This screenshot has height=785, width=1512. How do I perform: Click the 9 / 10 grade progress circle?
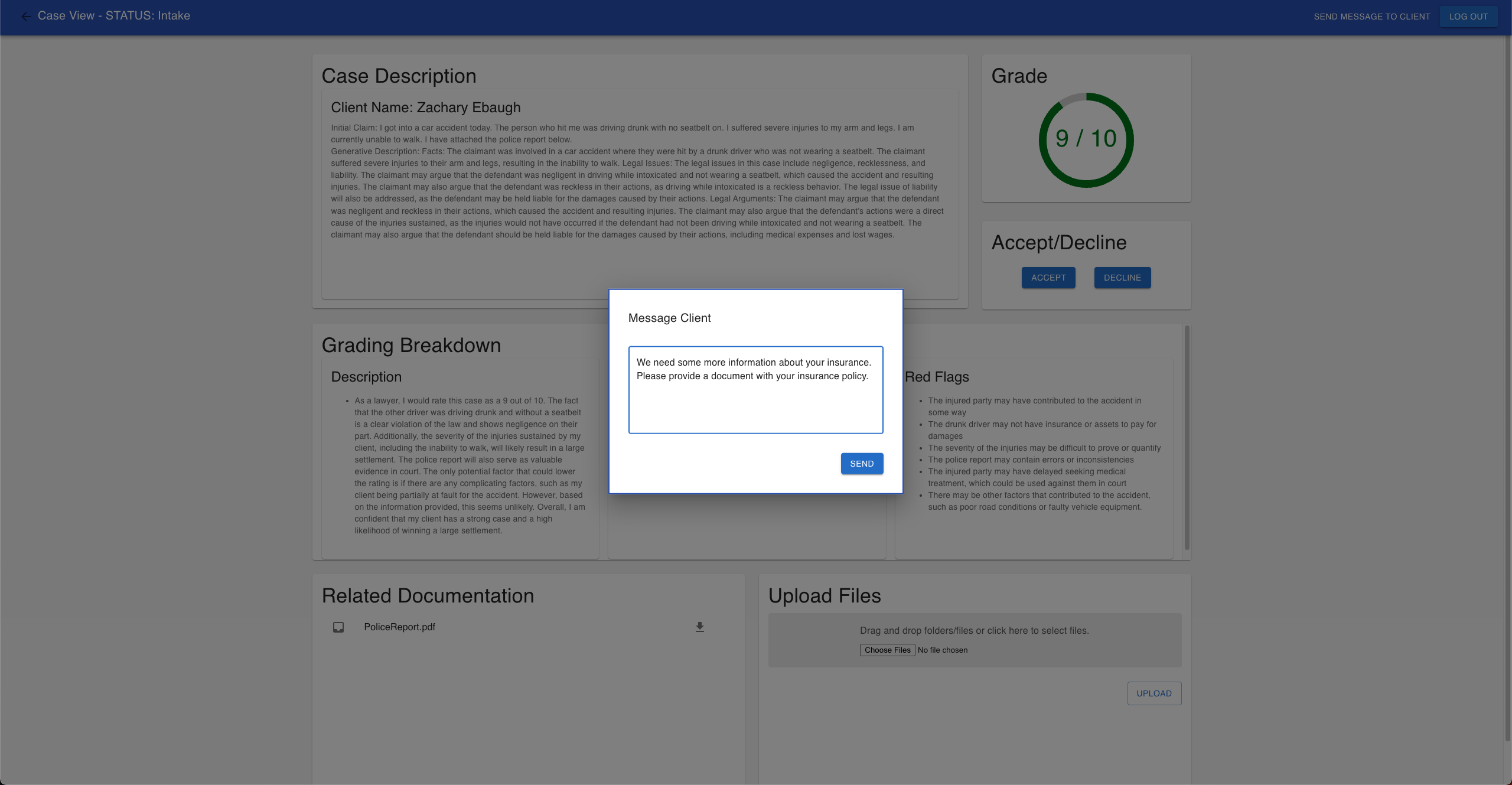click(1086, 139)
